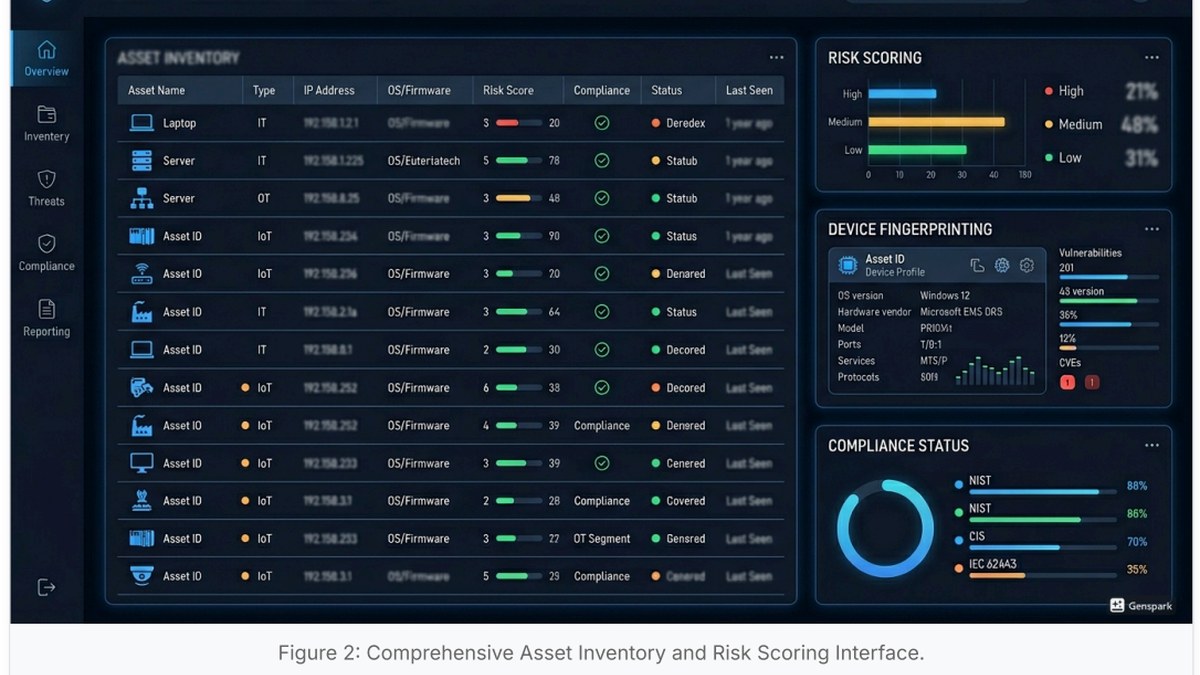Sort by the Compliance column header
Screen dimensions: 1200x675
point(602,90)
